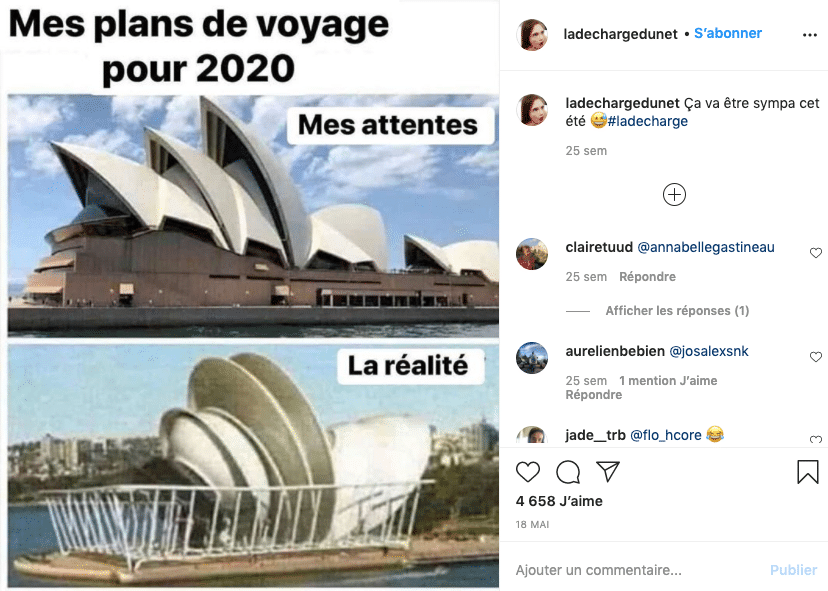This screenshot has width=828, height=591.
Task: Open @josalexsnk mention link
Action: tap(709, 351)
